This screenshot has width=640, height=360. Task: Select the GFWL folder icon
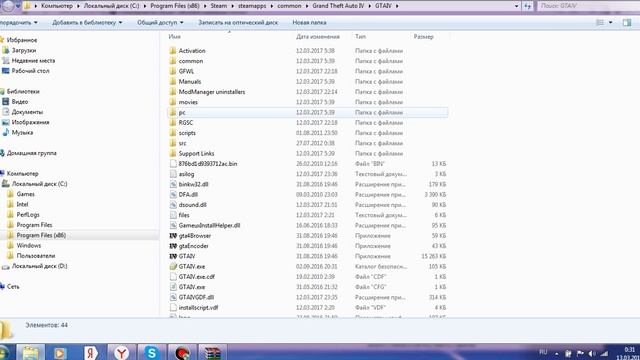pos(173,71)
